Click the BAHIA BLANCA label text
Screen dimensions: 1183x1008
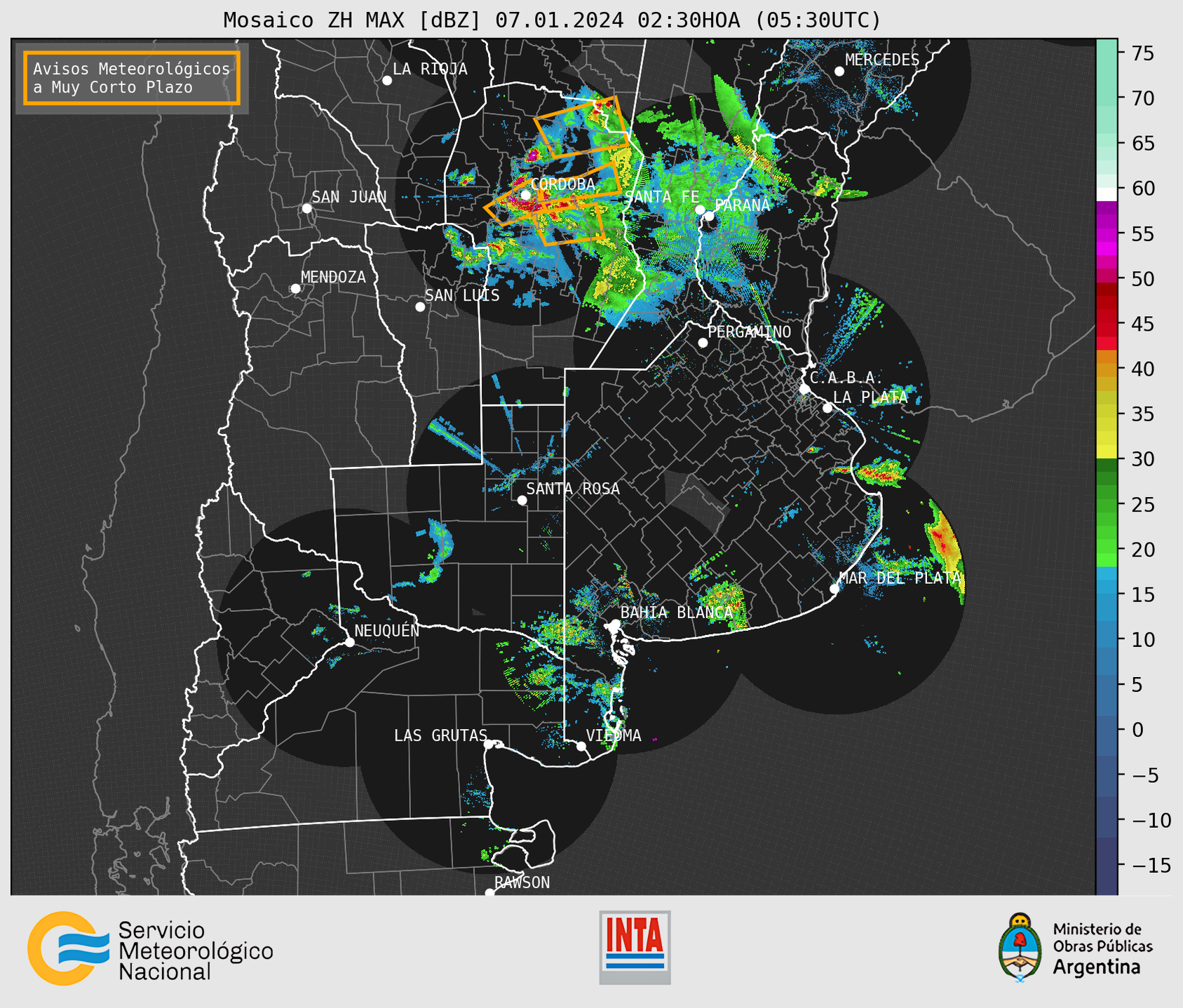tap(677, 613)
